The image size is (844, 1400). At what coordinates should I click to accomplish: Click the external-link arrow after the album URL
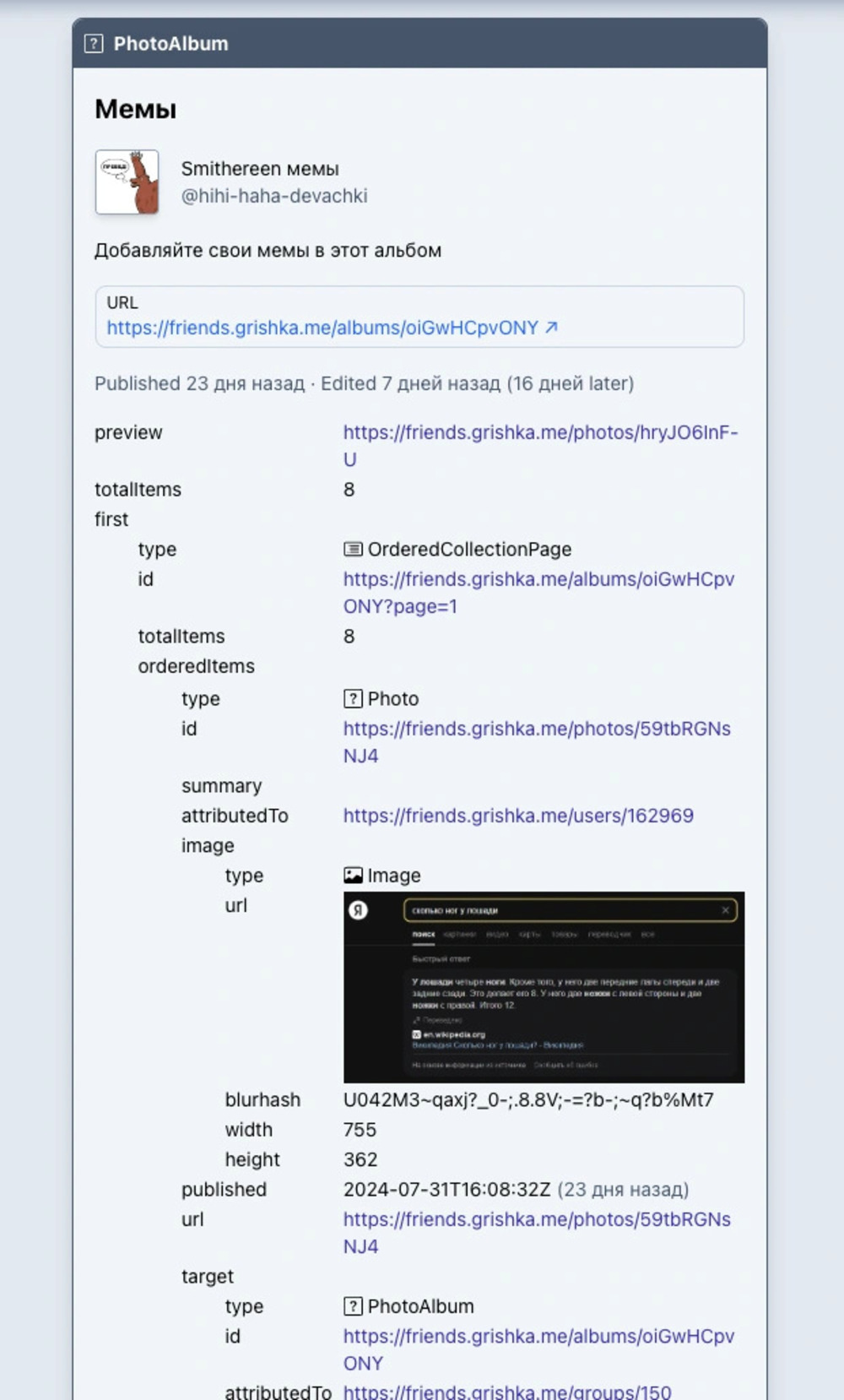(x=551, y=328)
